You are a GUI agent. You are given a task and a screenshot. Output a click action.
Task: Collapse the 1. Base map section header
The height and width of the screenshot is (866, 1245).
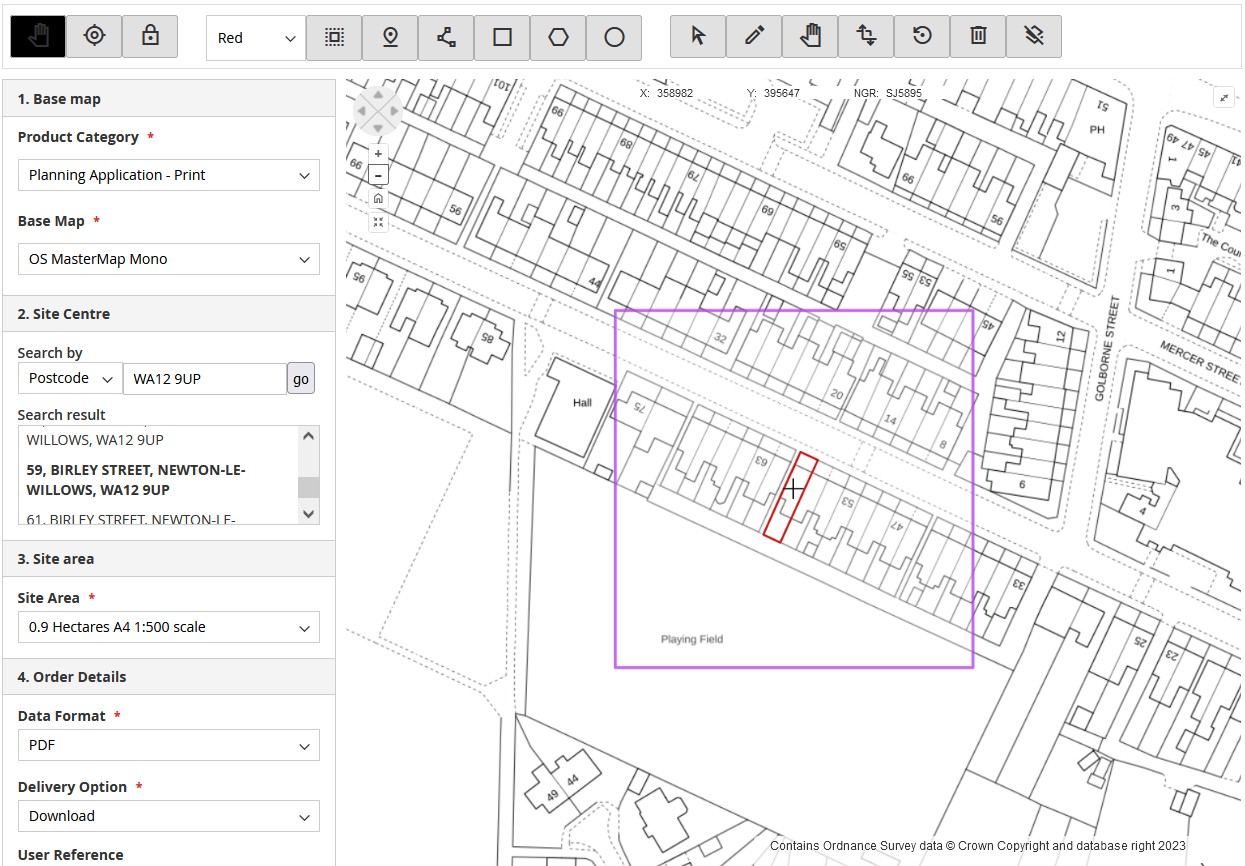click(x=169, y=99)
